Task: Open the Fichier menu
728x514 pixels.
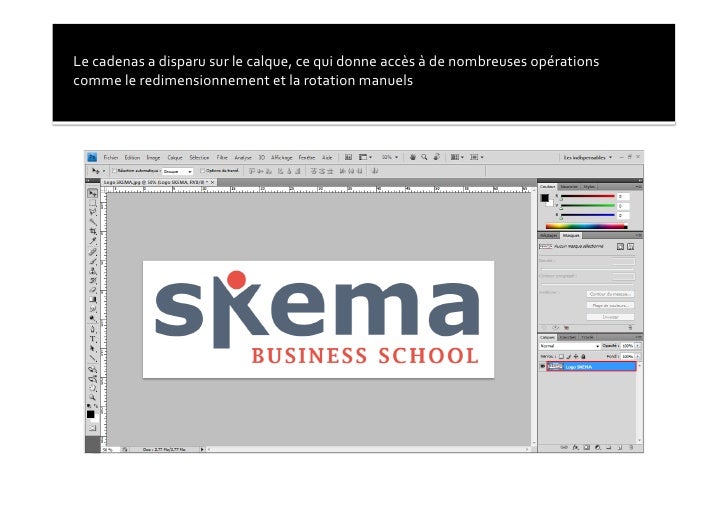Action: (x=110, y=158)
